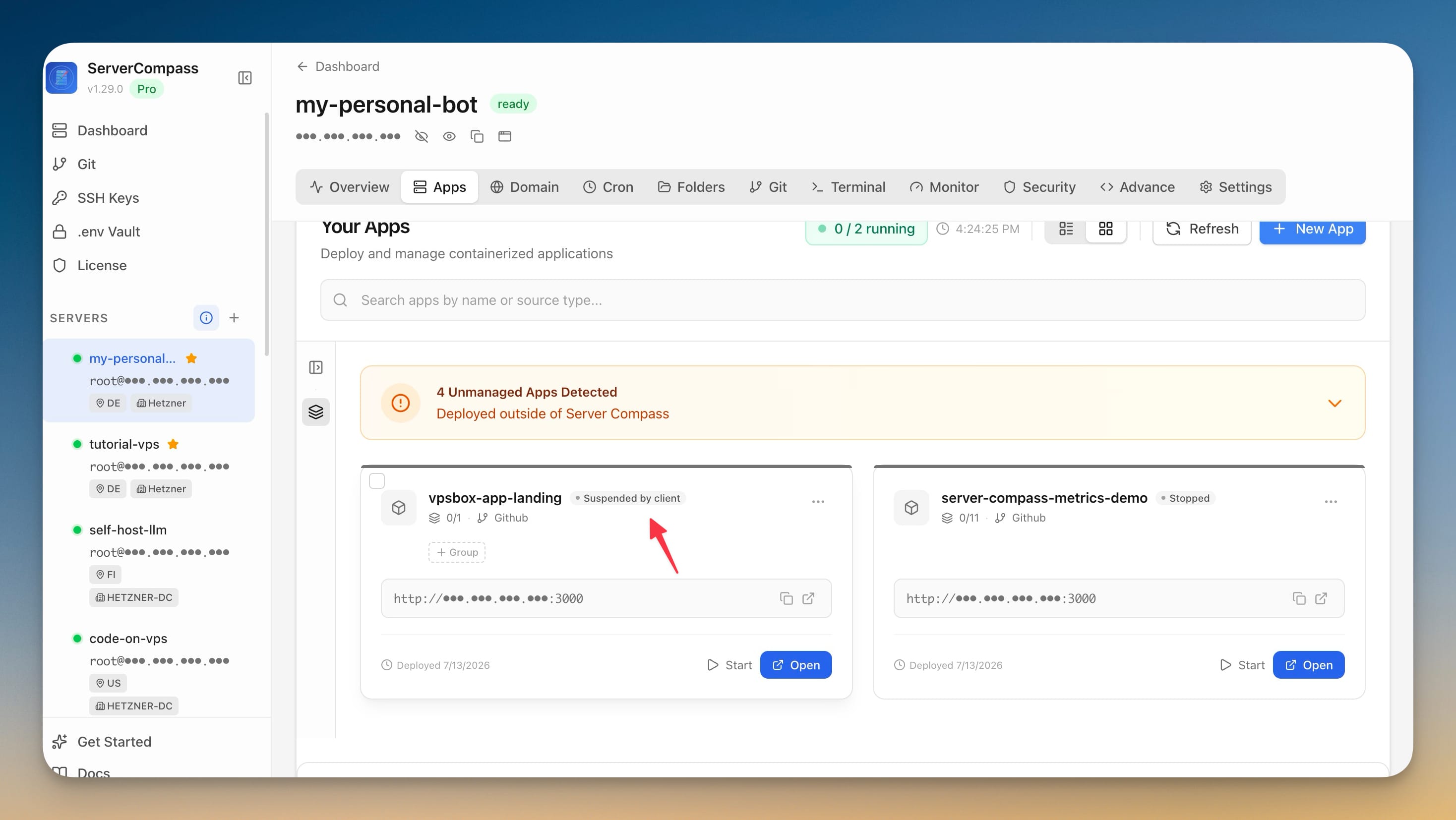The height and width of the screenshot is (820, 1456).
Task: Open the vpsbox-app-landing app
Action: coord(796,665)
